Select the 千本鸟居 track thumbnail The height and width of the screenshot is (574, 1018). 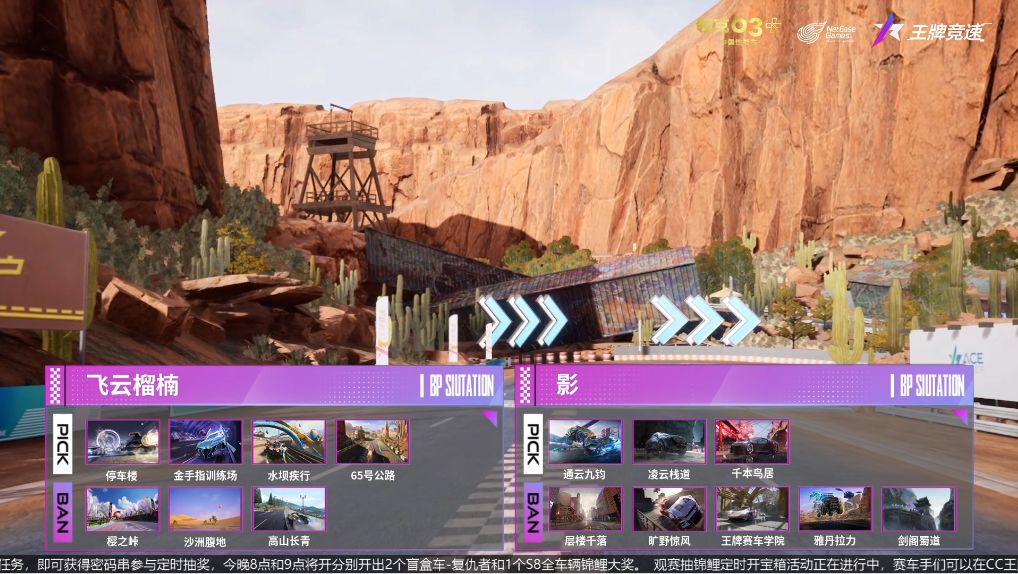(752, 442)
